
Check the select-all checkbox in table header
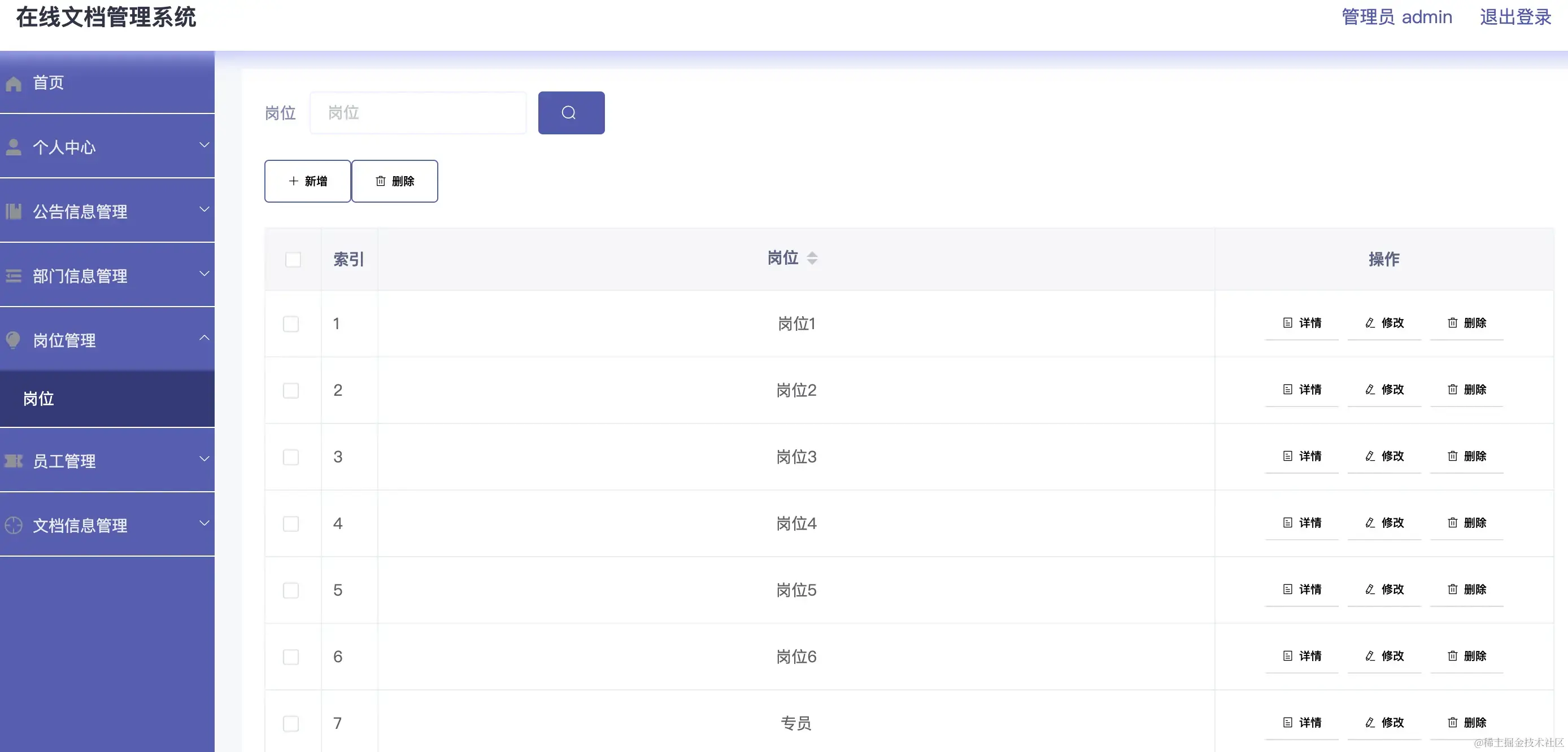tap(293, 259)
